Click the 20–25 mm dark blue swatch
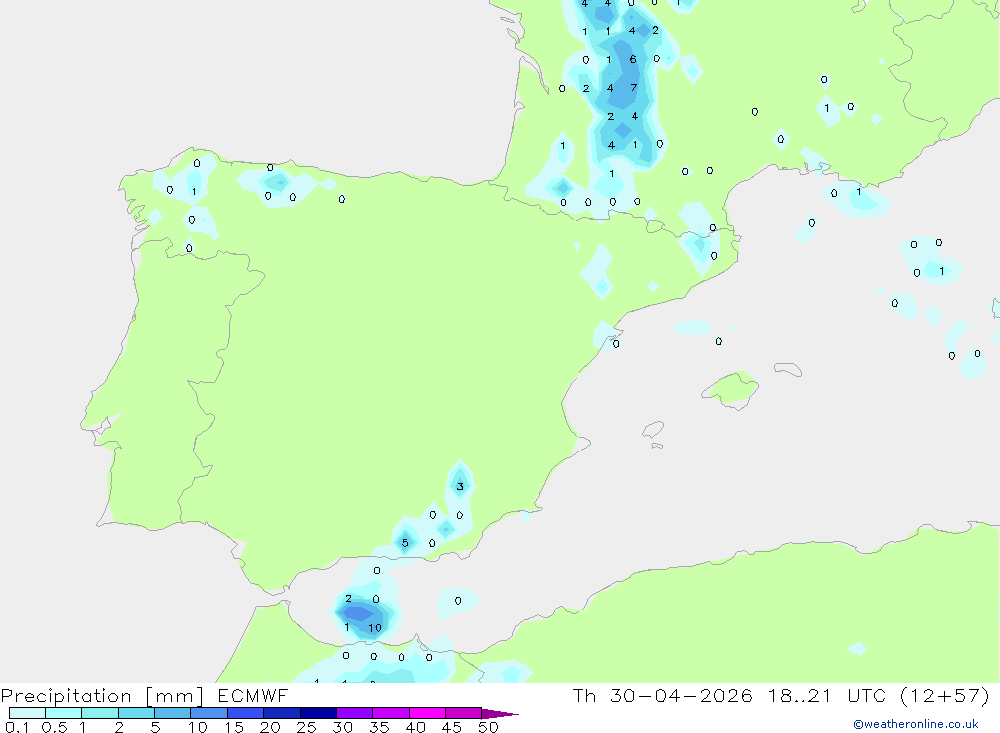The image size is (1000, 733). [x=281, y=713]
